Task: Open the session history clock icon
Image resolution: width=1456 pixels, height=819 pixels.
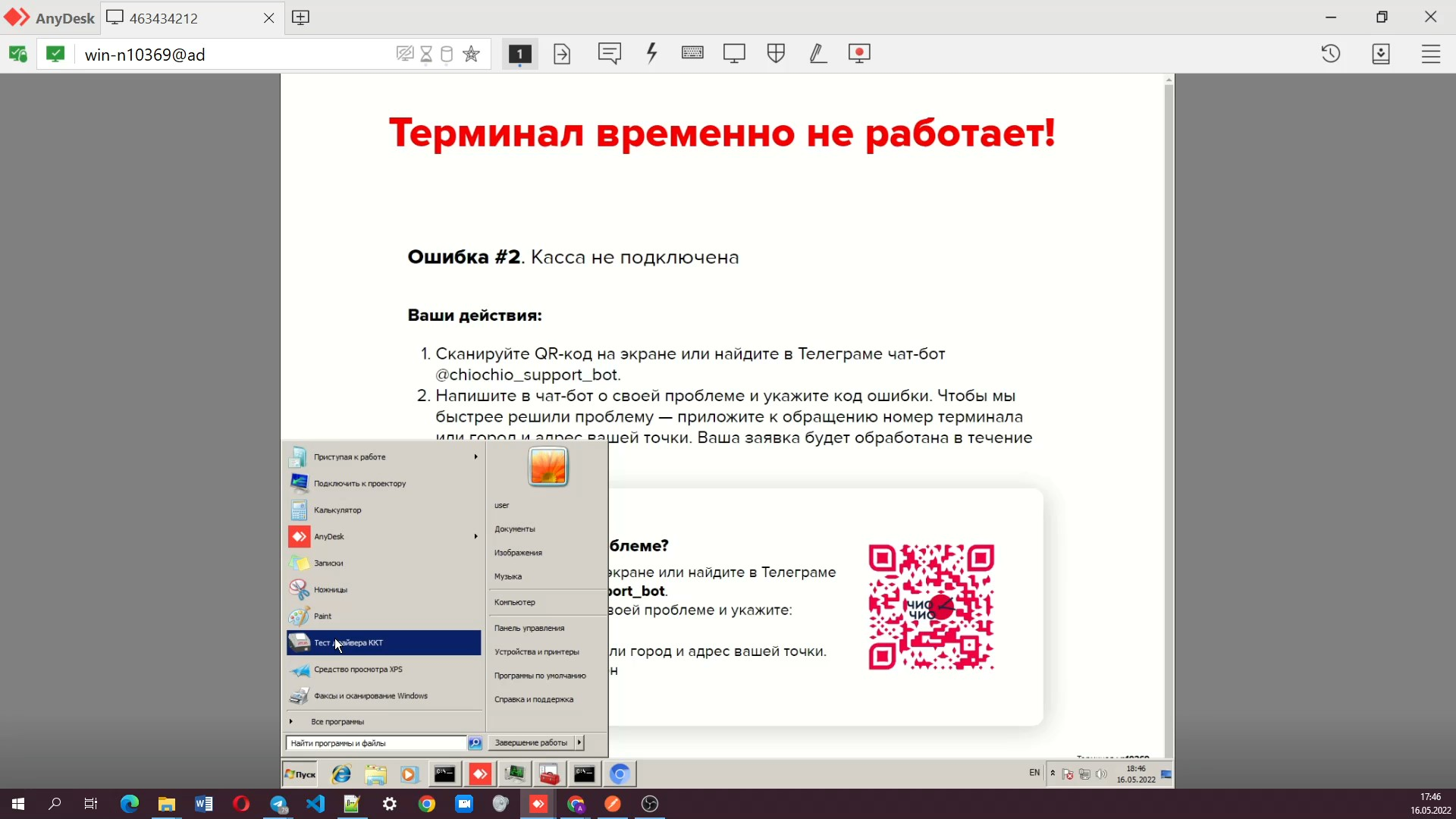Action: [1332, 53]
